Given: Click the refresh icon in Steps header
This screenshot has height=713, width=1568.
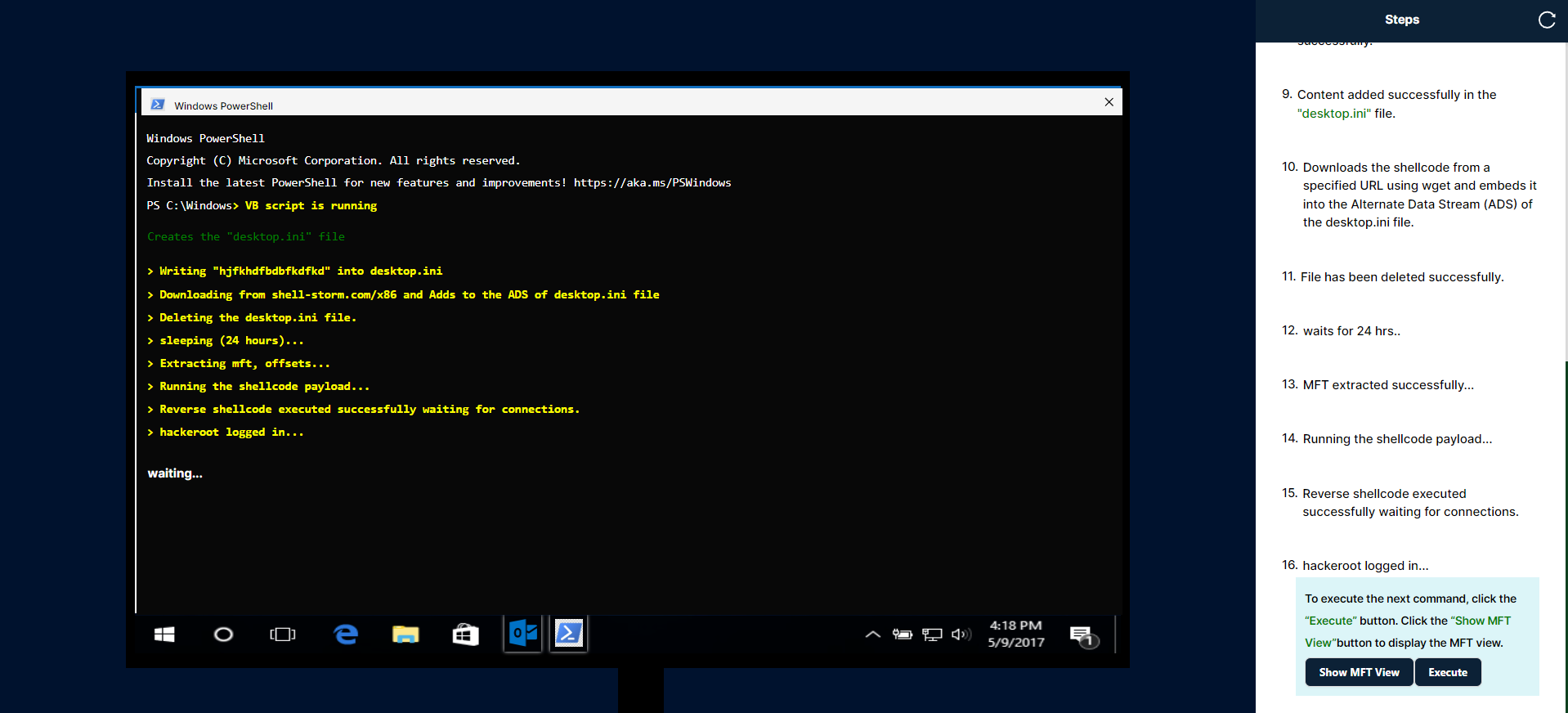Looking at the screenshot, I should click(1546, 20).
